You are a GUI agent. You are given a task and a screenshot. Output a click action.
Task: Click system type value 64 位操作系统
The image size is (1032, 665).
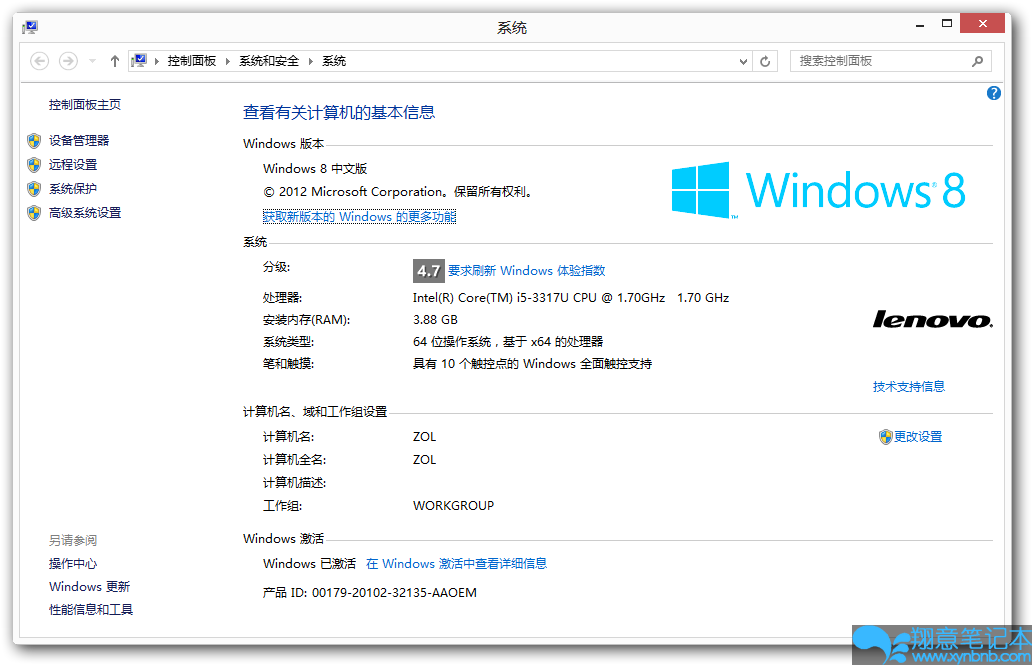click(508, 342)
